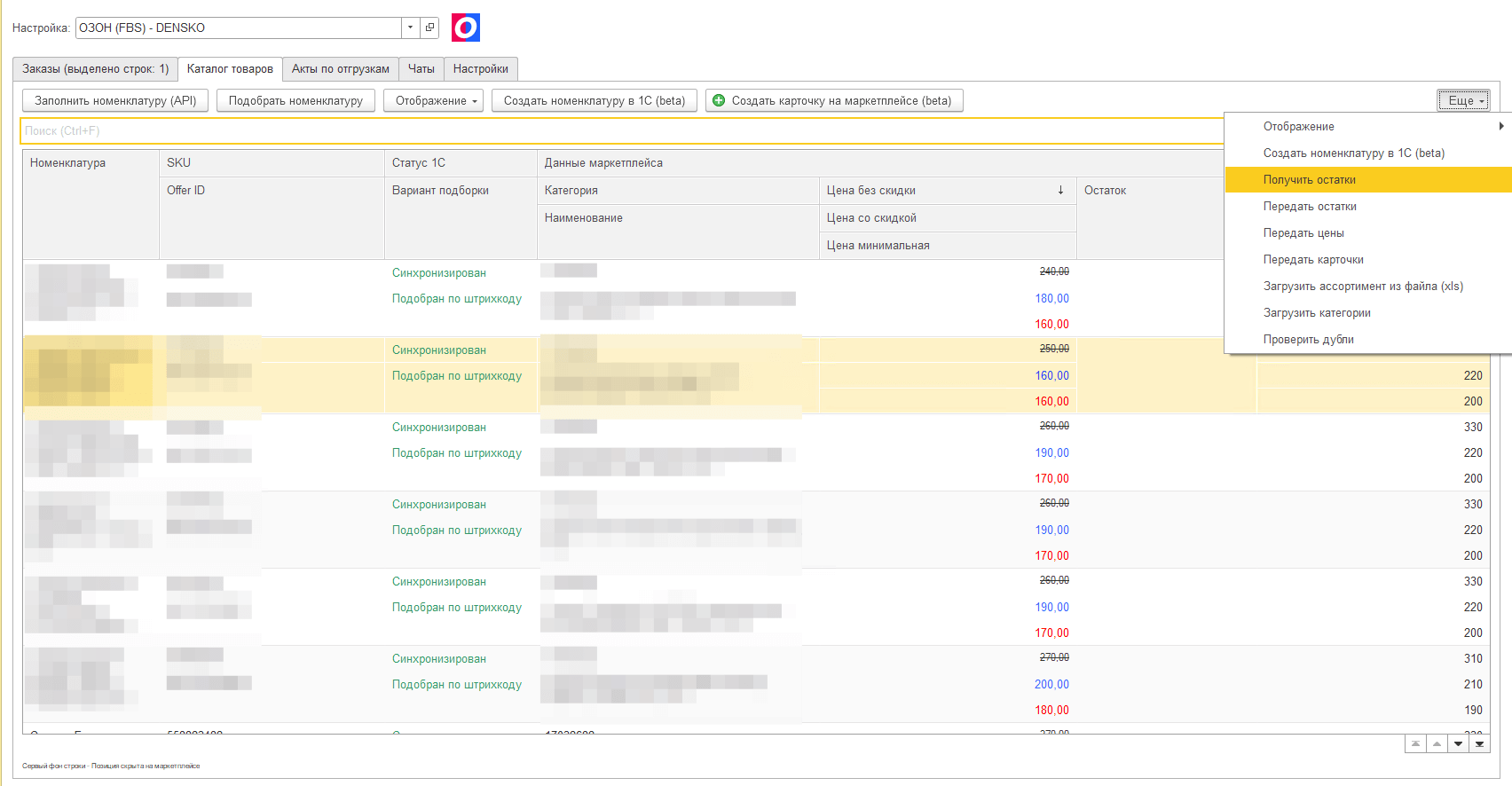The width and height of the screenshot is (1512, 786).
Task: Toggle the Еще dropdown button
Action: tap(1464, 100)
